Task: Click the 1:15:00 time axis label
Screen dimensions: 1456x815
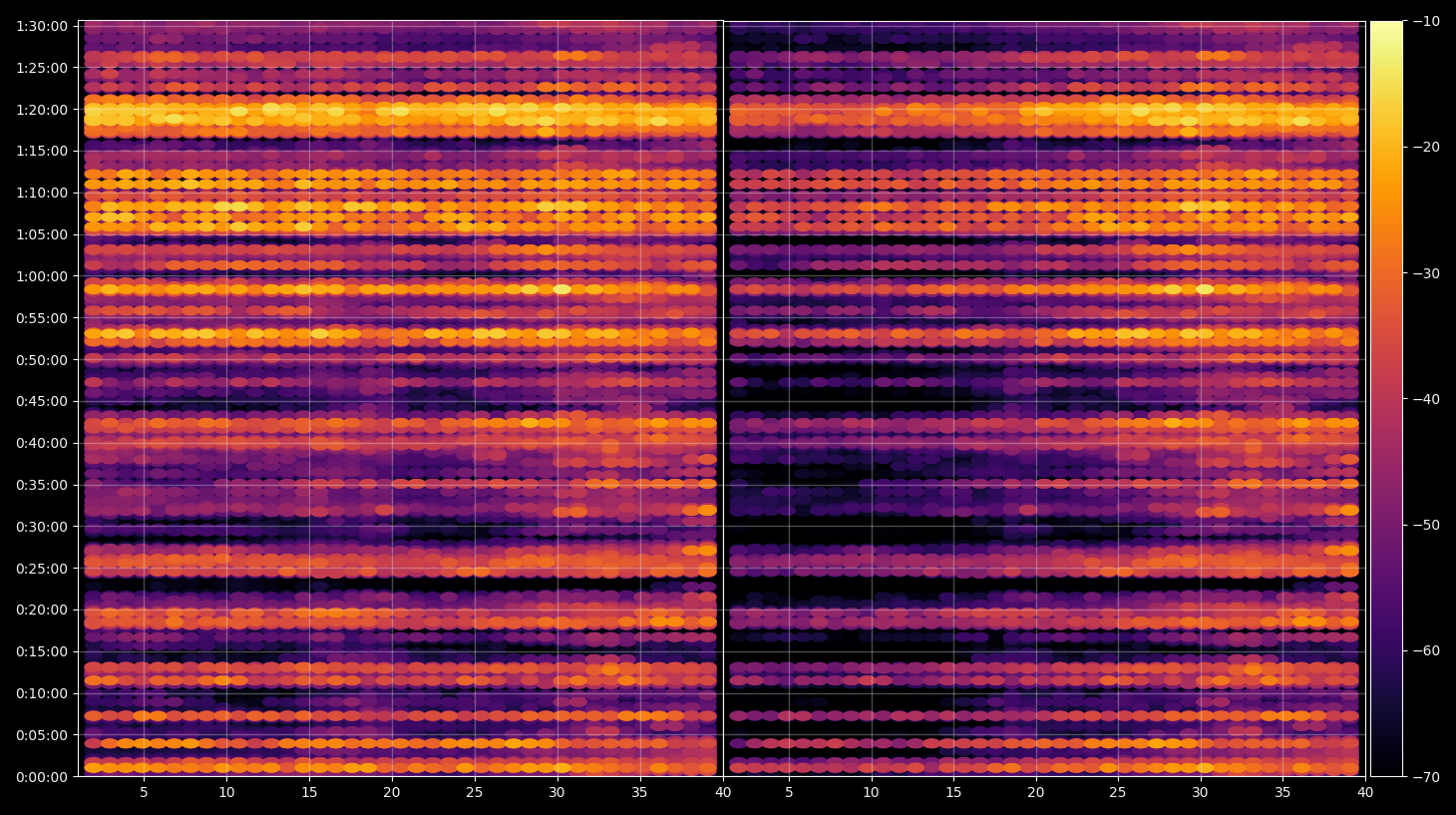Action: click(x=42, y=152)
